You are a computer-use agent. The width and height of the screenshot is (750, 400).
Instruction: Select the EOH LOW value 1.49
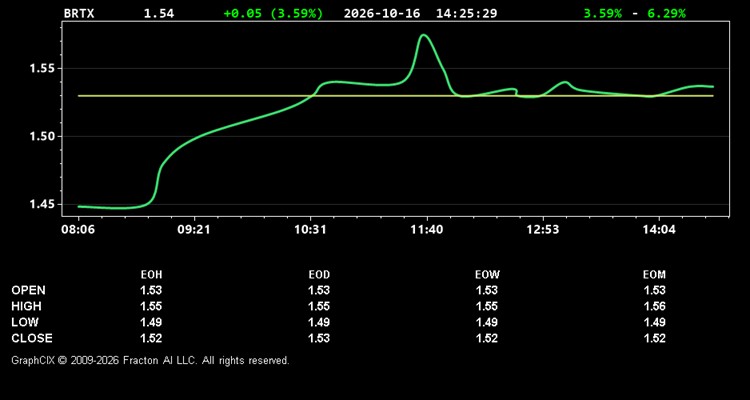coord(151,322)
